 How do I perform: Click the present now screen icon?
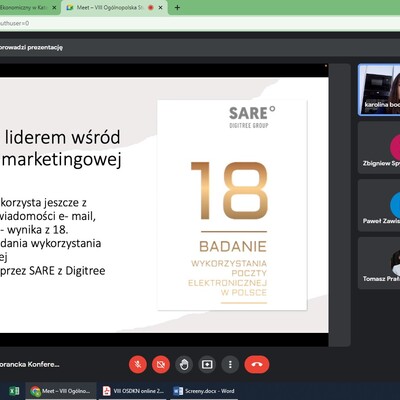coord(207,364)
